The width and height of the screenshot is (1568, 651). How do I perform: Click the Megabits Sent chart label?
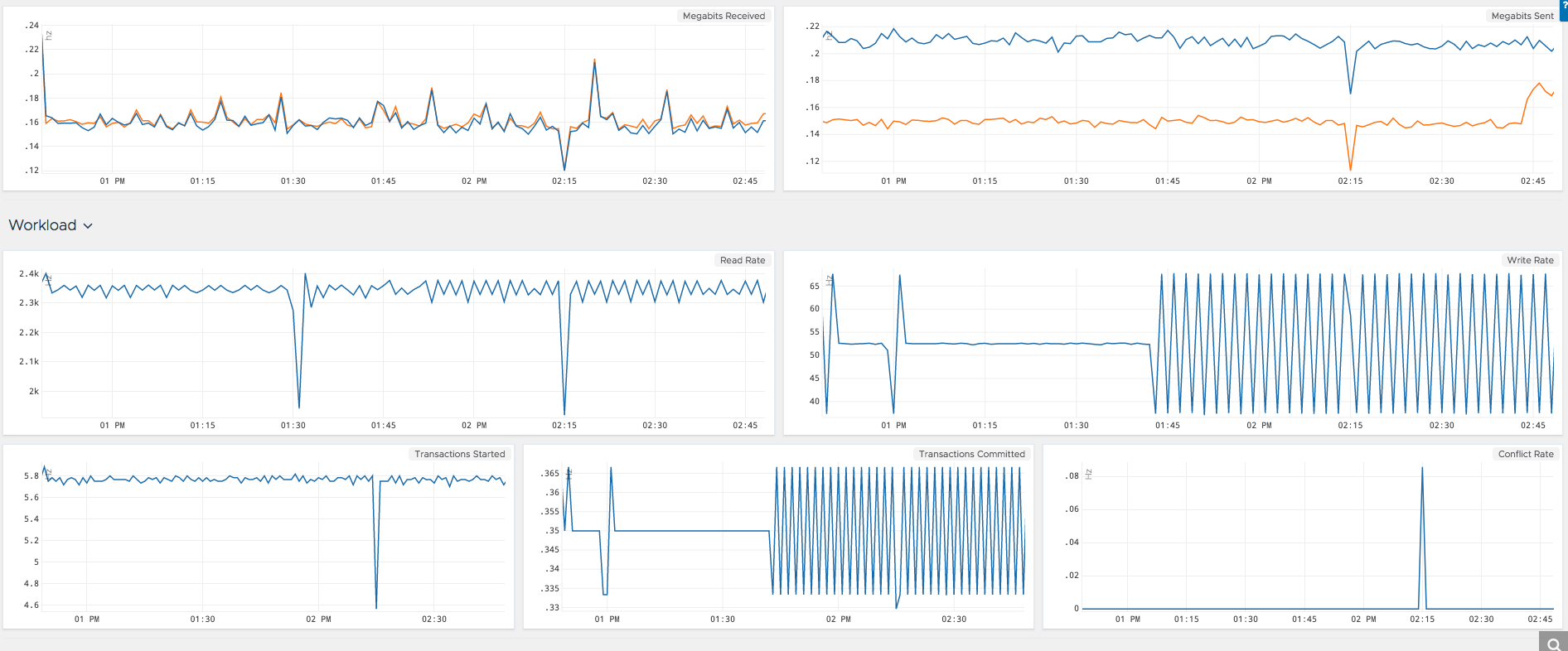[1522, 16]
